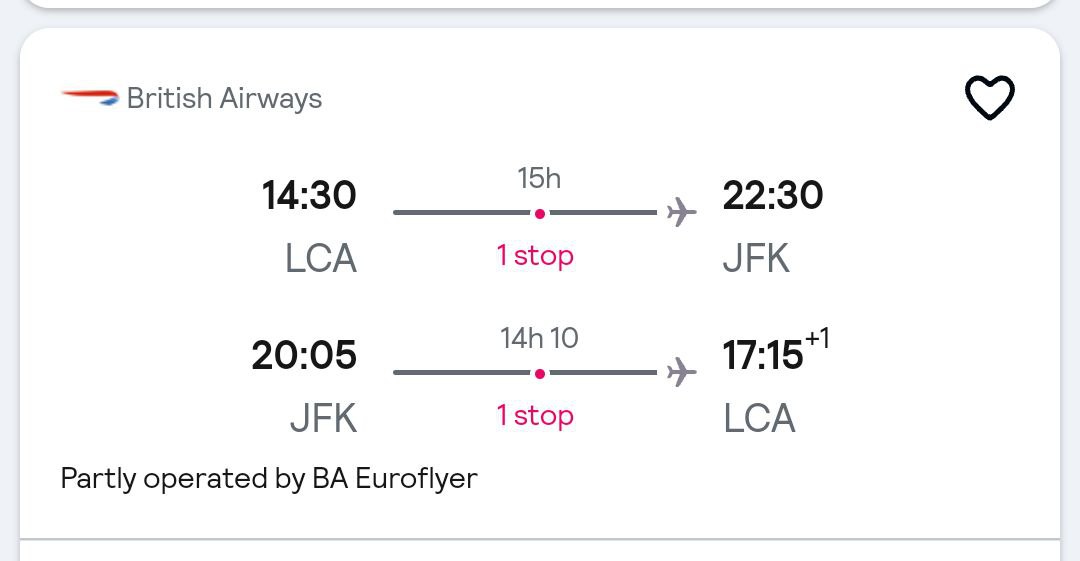Click outbound destination airport JFK
1080x561 pixels.
(x=756, y=259)
